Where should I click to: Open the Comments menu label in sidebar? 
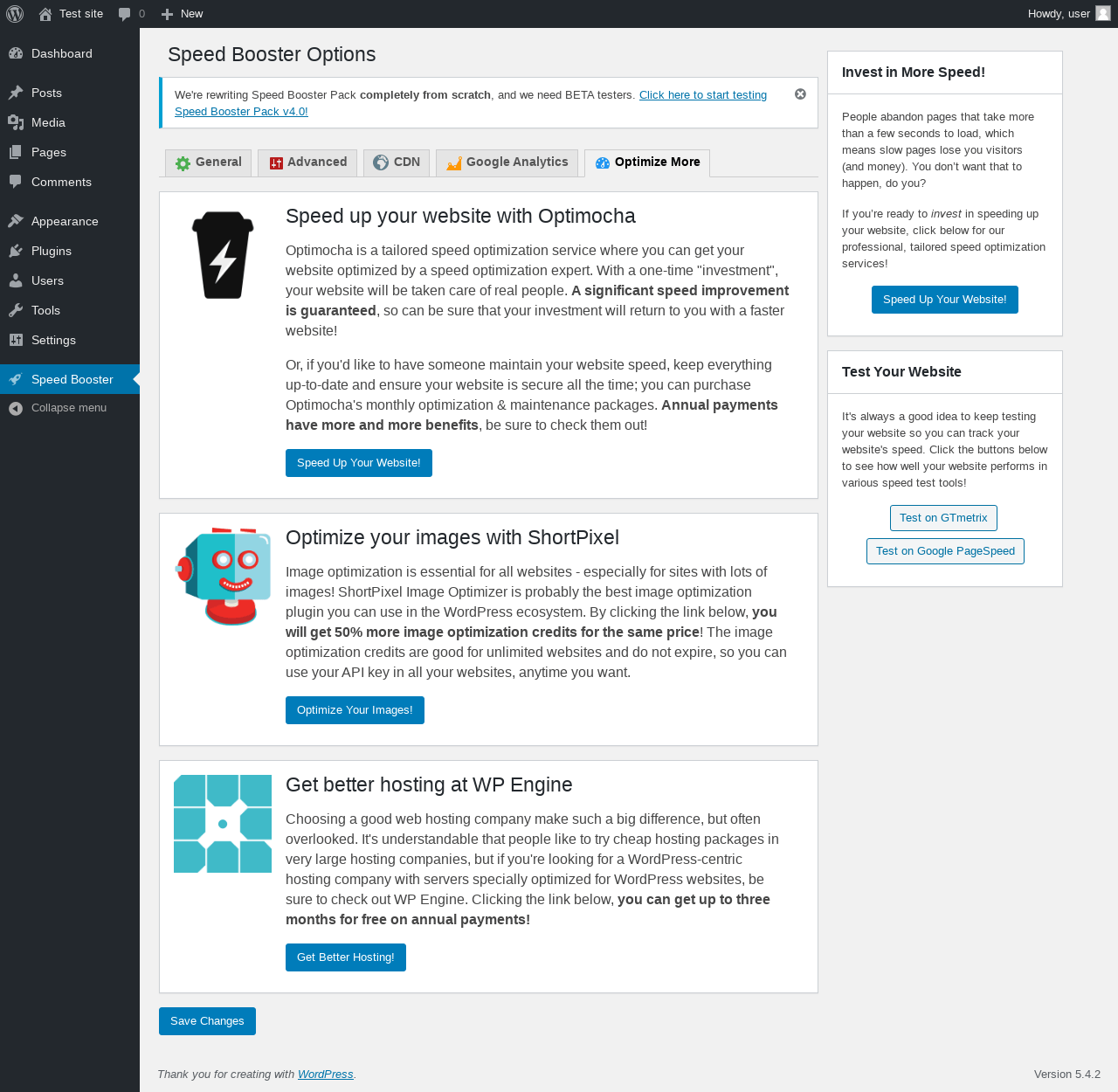(x=61, y=182)
